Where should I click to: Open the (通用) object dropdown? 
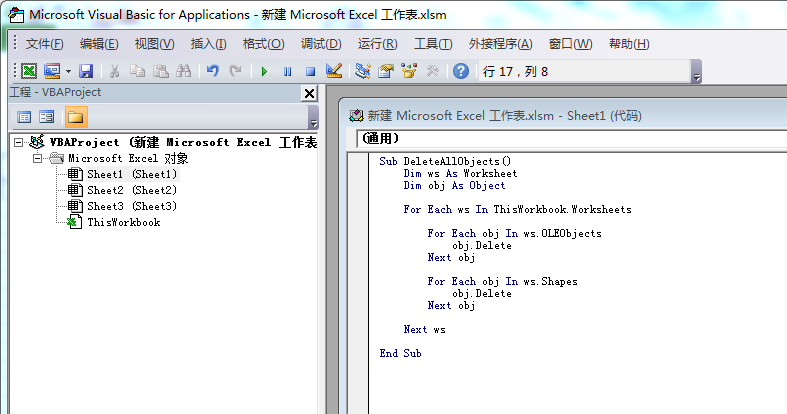[x=571, y=139]
